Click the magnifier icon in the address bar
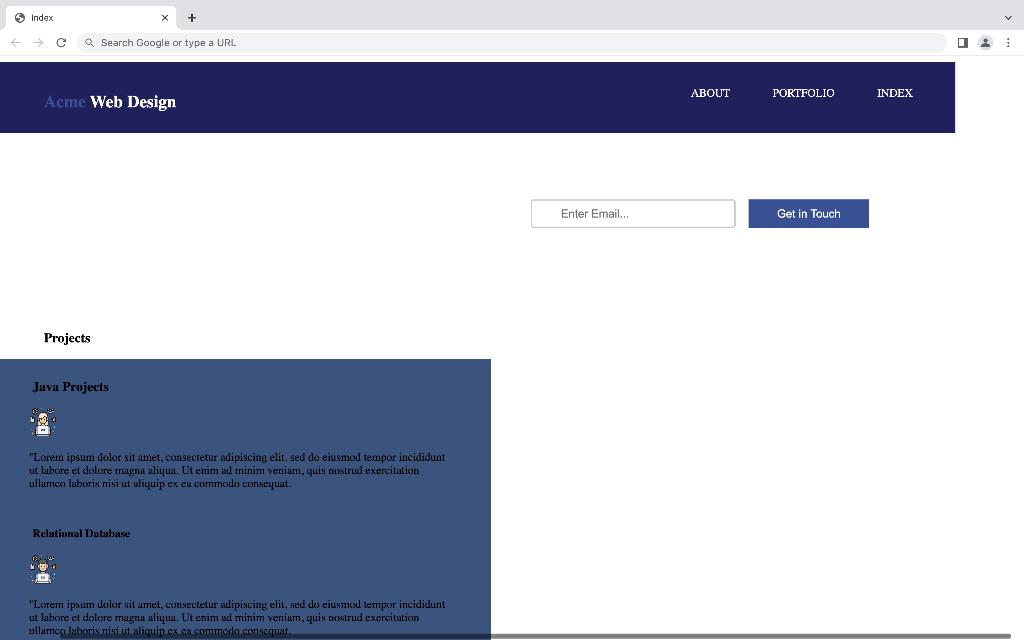 click(89, 42)
